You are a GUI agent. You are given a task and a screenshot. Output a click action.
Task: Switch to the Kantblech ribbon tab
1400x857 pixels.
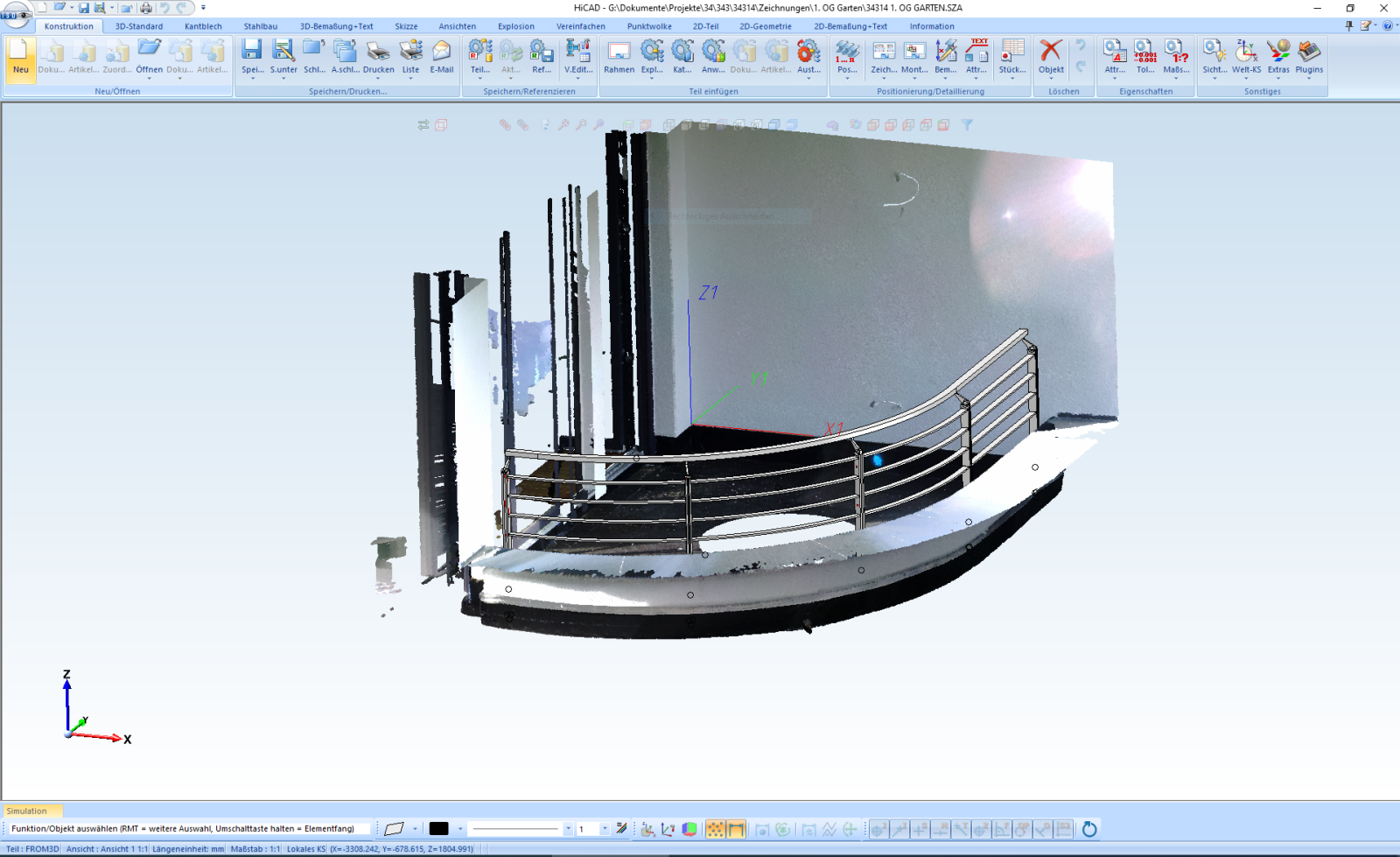[x=203, y=26]
